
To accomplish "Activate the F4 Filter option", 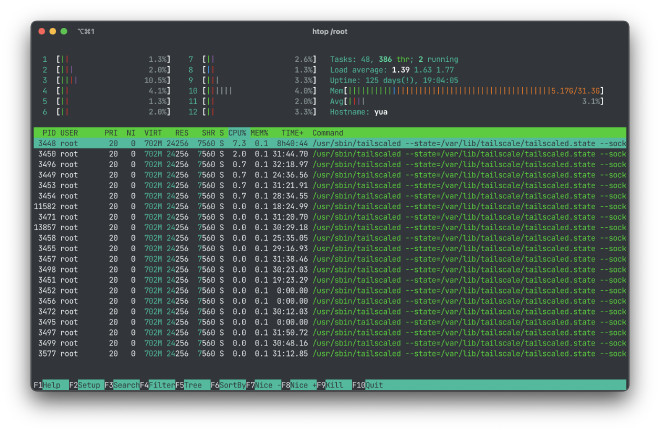I will pos(161,384).
